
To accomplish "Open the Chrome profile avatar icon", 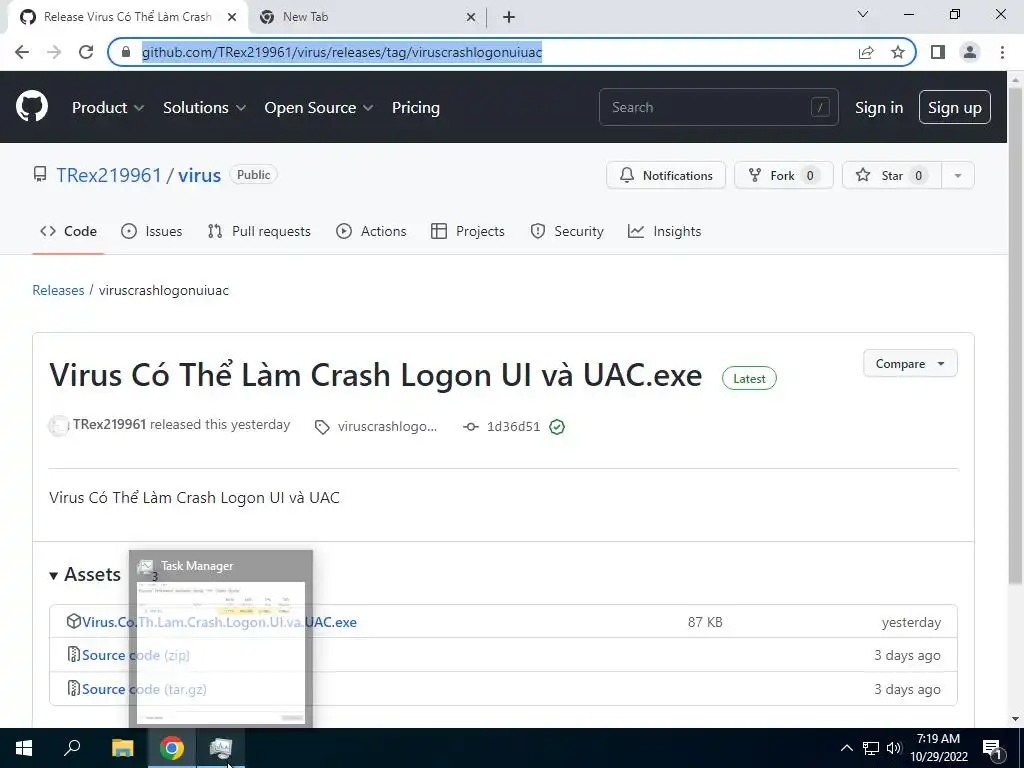I will click(x=970, y=52).
